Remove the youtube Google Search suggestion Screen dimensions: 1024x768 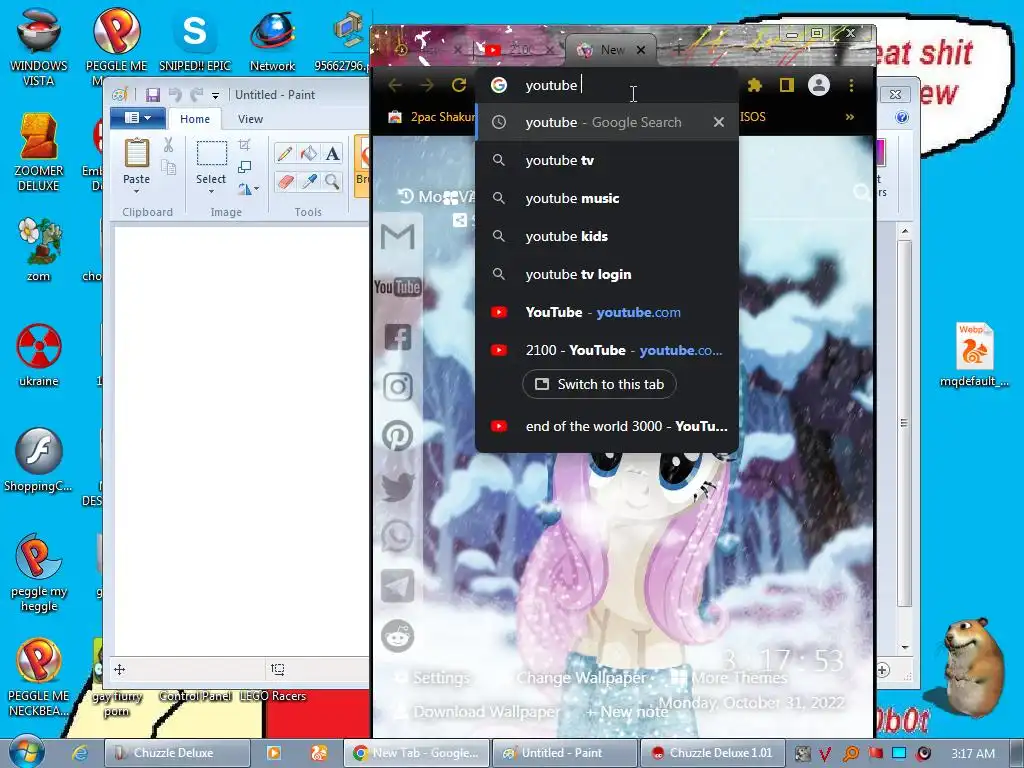click(x=718, y=122)
